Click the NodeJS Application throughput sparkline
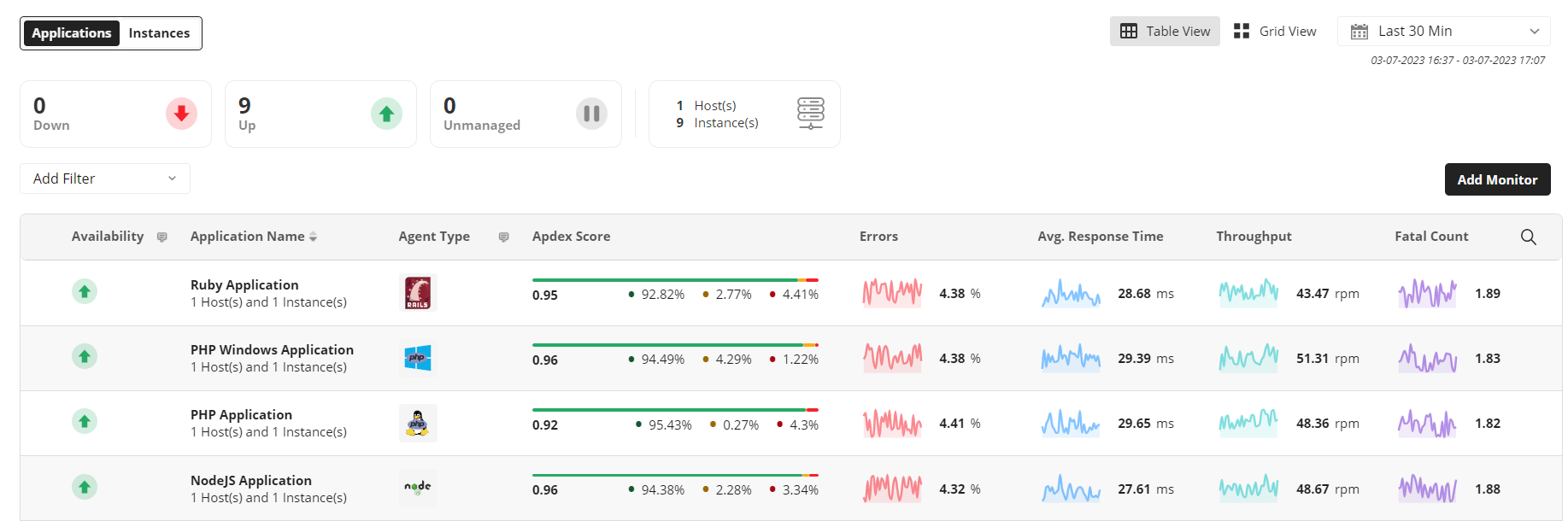Screen dimensions: 1568x521 1248,489
